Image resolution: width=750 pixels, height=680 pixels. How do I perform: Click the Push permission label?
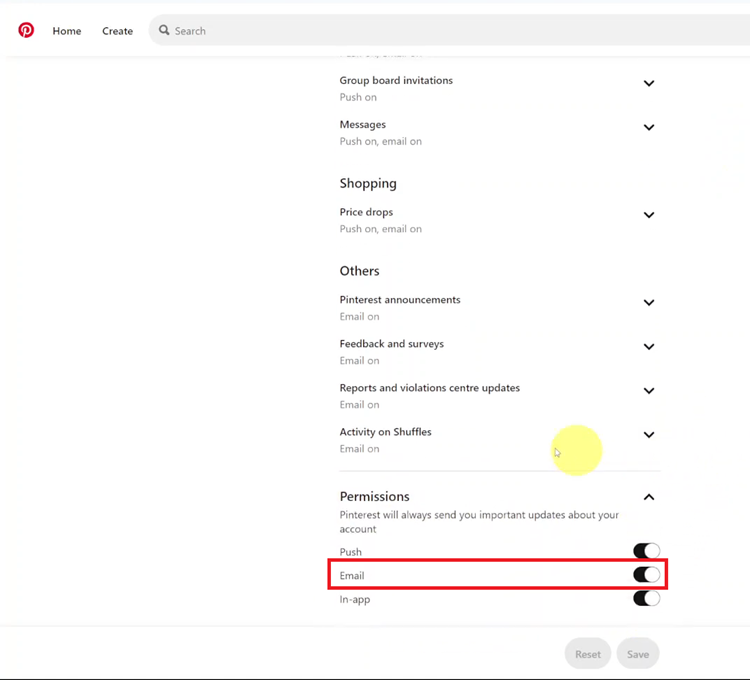[x=351, y=552]
